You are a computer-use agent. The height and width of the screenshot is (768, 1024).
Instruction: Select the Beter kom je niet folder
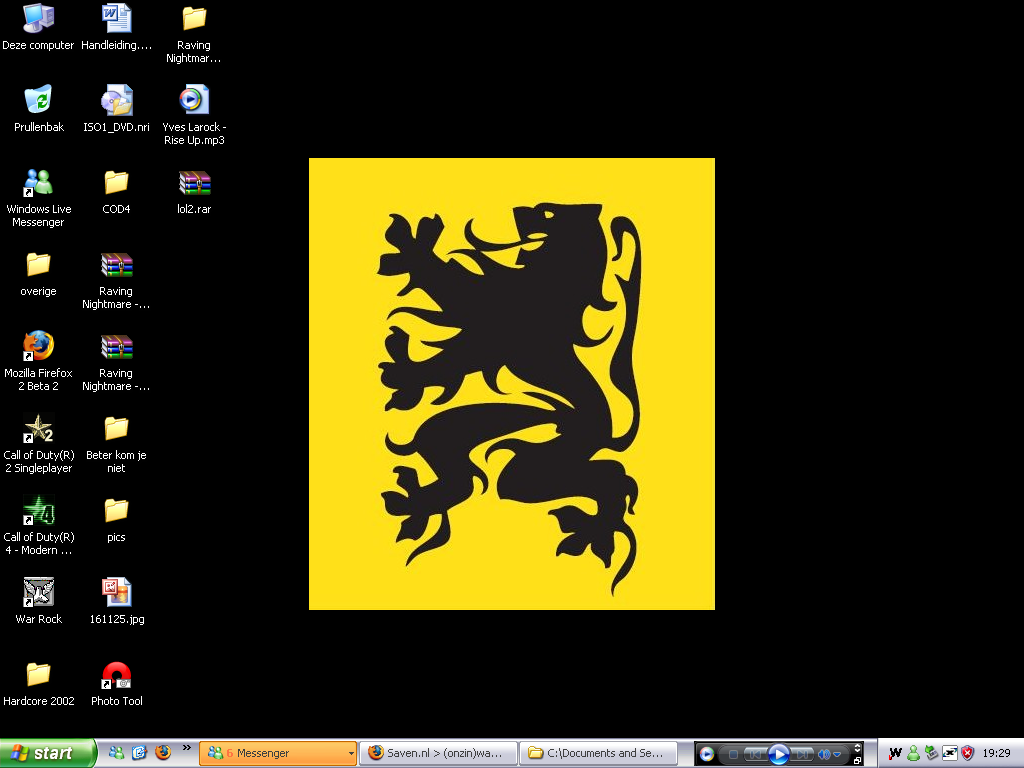(116, 444)
